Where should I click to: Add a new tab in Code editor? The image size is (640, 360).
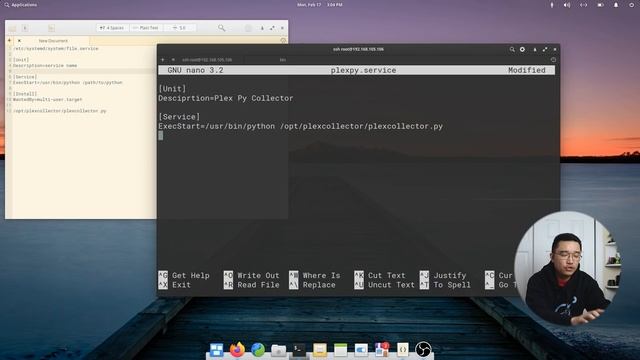[x=9, y=40]
